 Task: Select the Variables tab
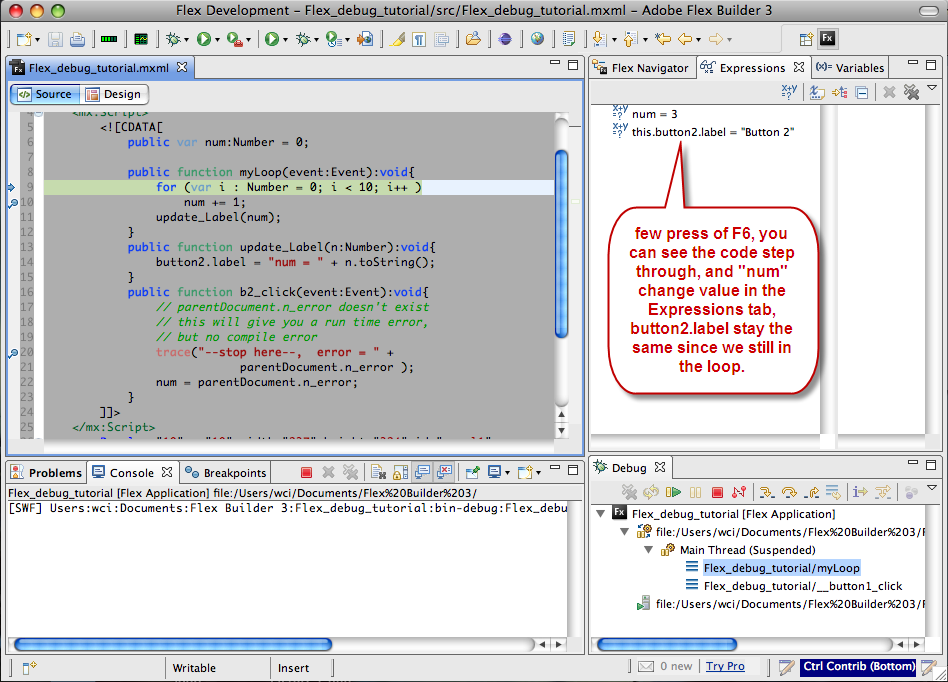(x=857, y=67)
